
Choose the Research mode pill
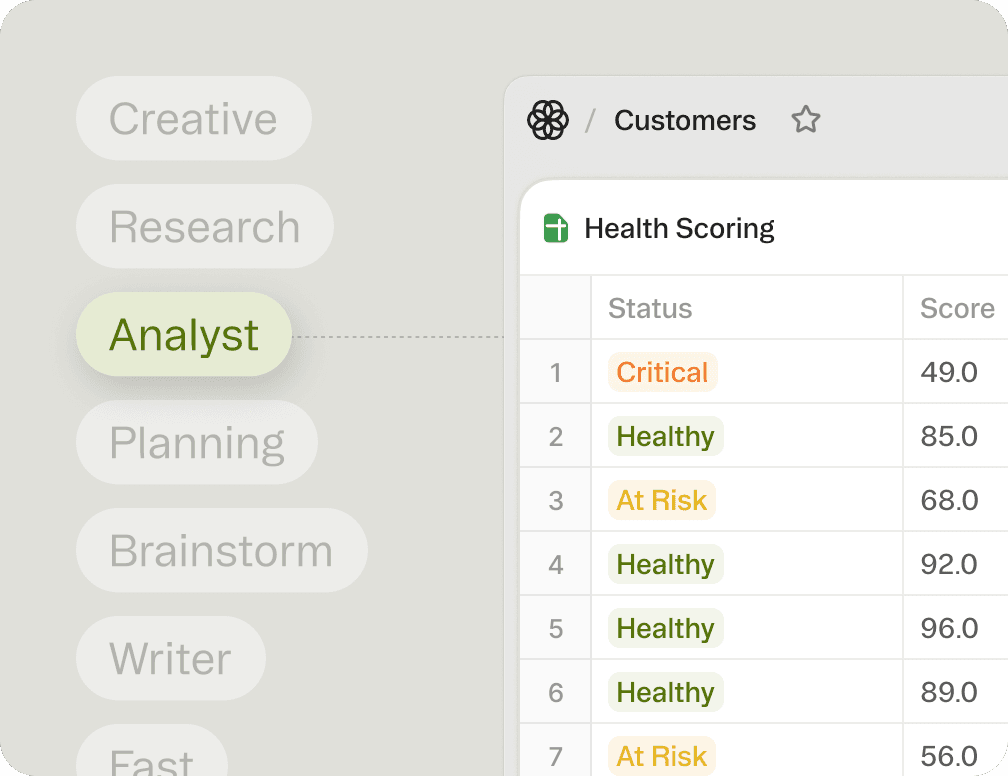coord(204,227)
